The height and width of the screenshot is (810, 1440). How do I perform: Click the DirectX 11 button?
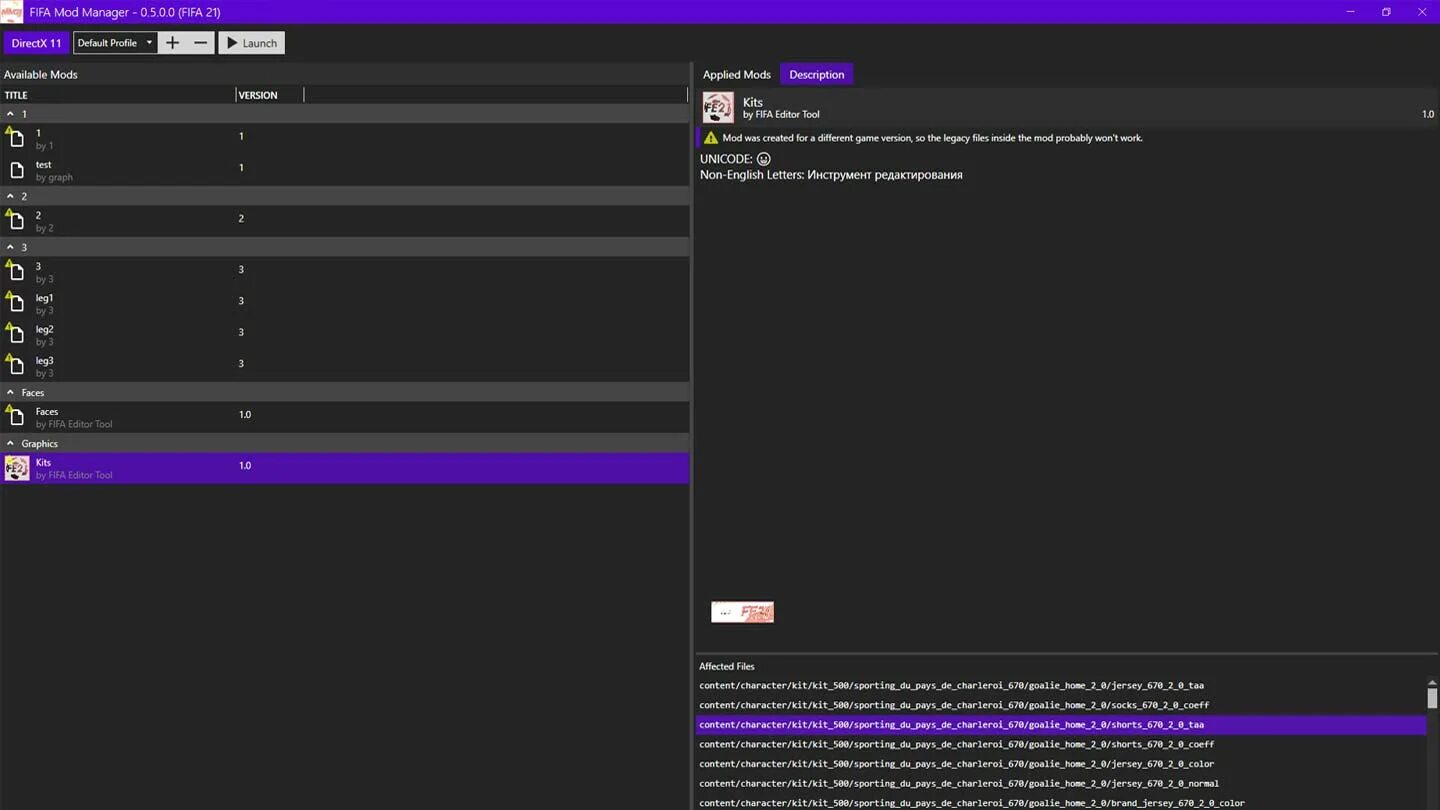[36, 43]
